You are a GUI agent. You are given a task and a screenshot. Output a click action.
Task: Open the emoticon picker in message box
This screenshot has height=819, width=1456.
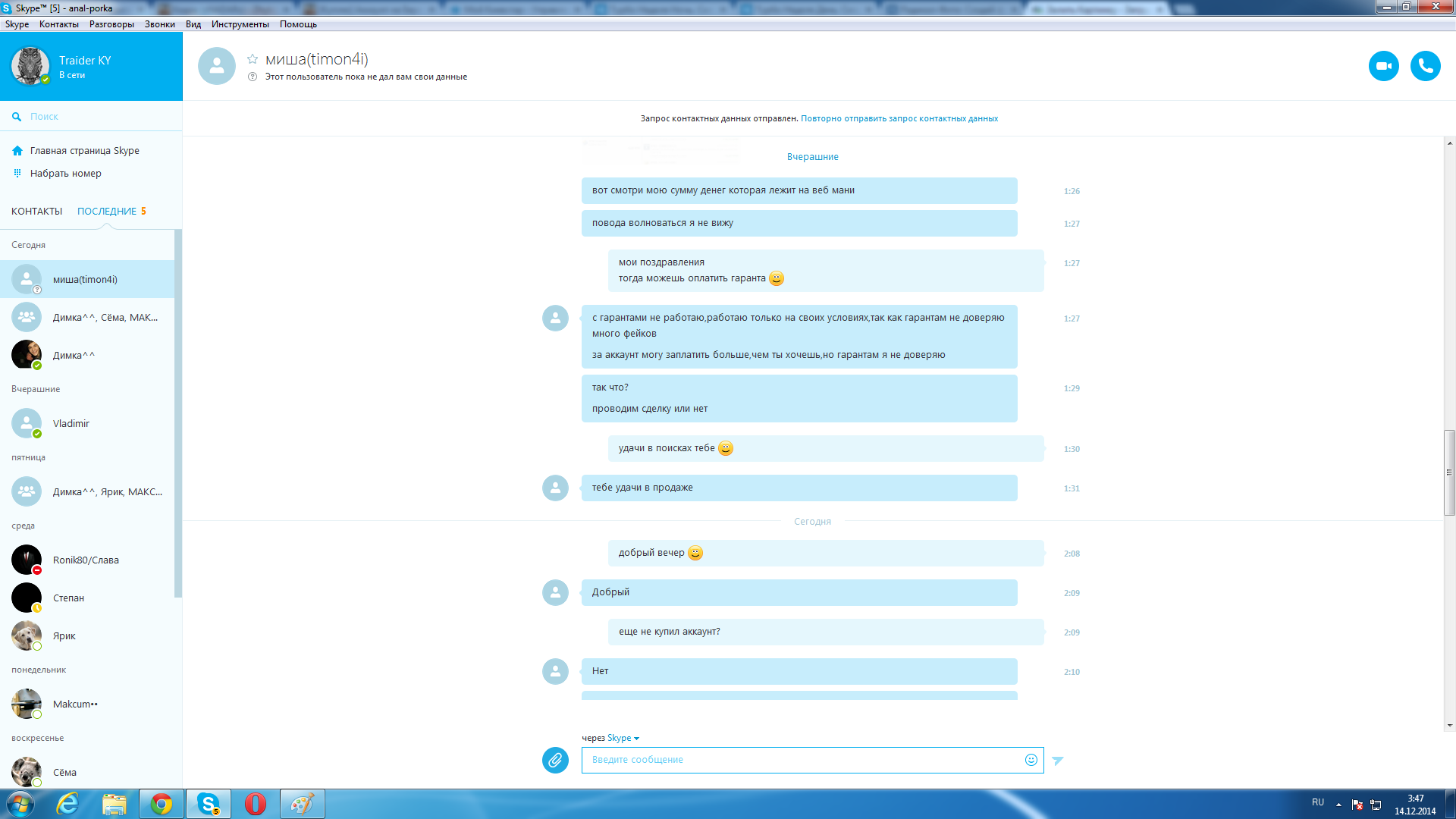1031,760
